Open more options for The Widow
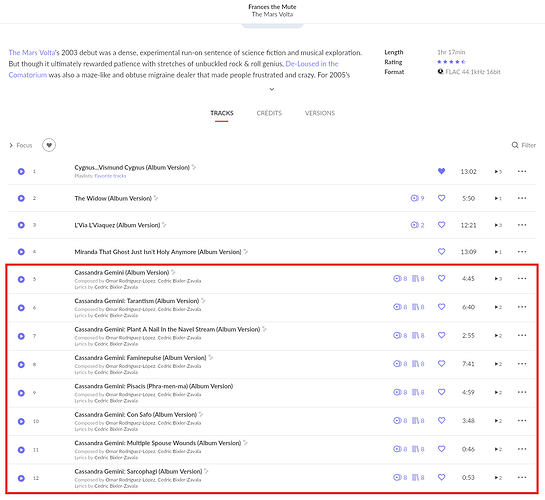 [522, 198]
